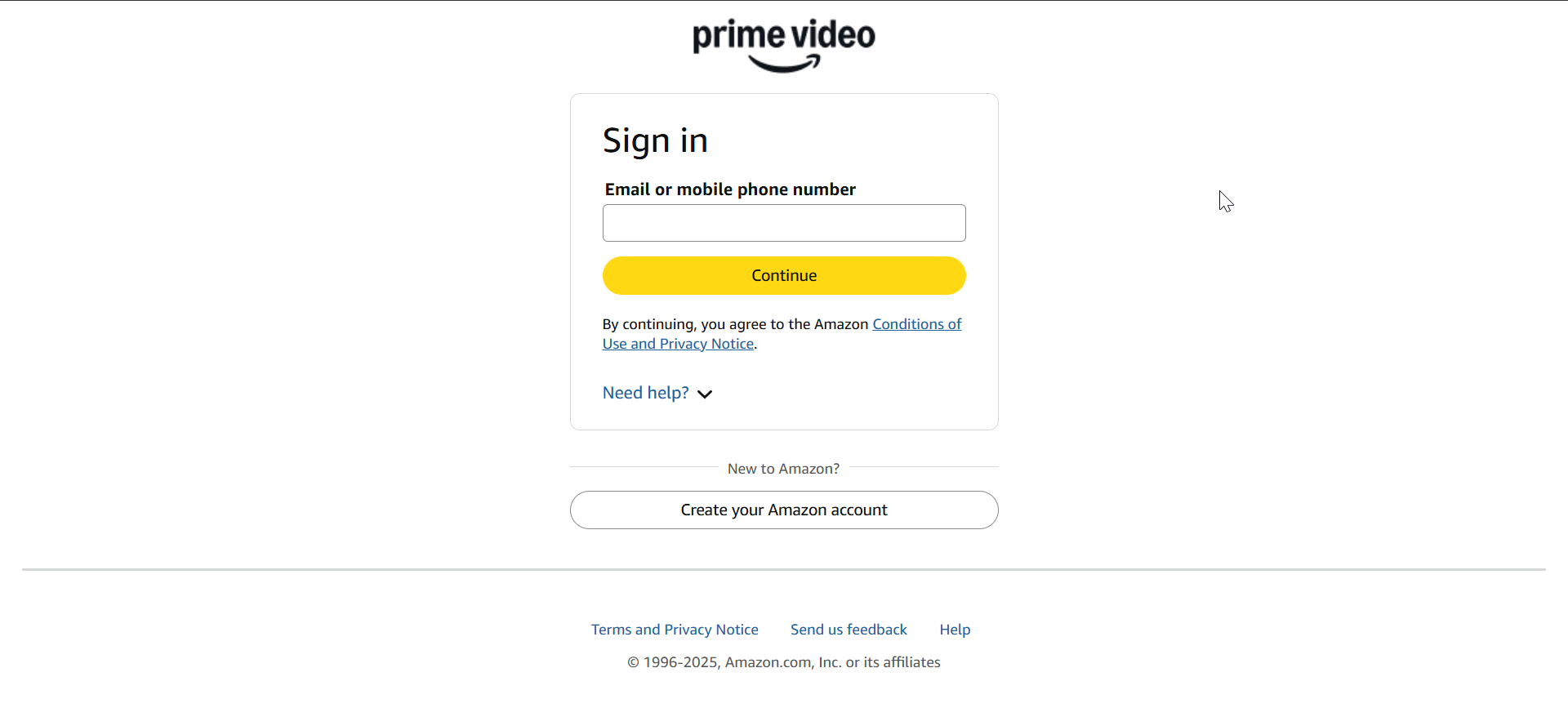Select Create your Amazon account button
The height and width of the screenshot is (717, 1568).
[784, 510]
